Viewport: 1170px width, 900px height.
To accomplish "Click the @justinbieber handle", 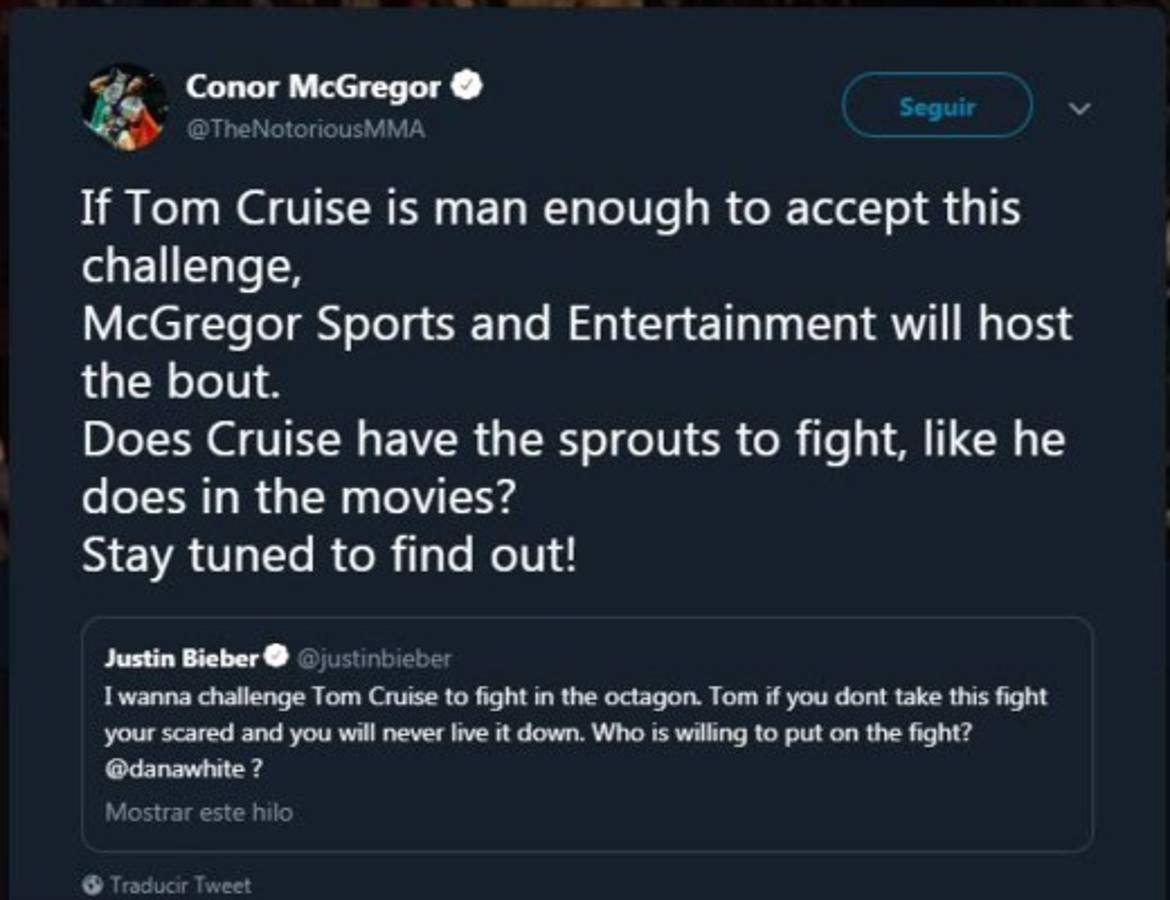I will click(375, 658).
